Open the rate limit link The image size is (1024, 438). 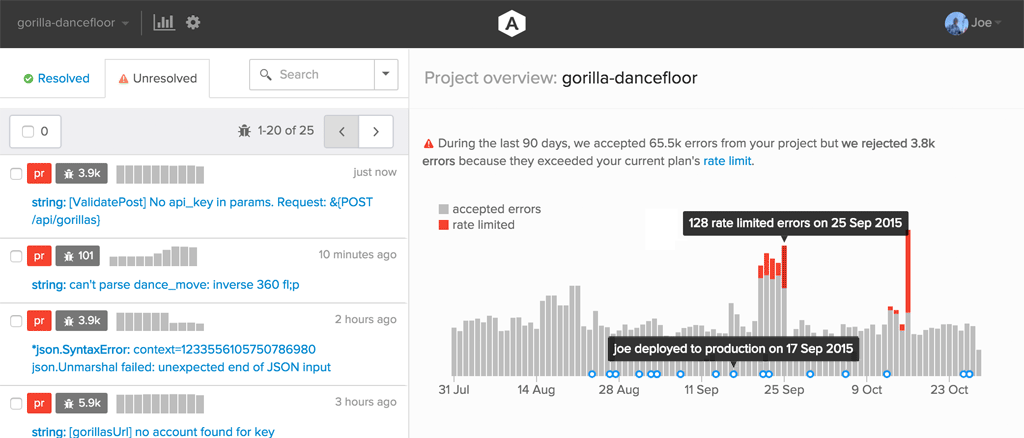click(728, 161)
